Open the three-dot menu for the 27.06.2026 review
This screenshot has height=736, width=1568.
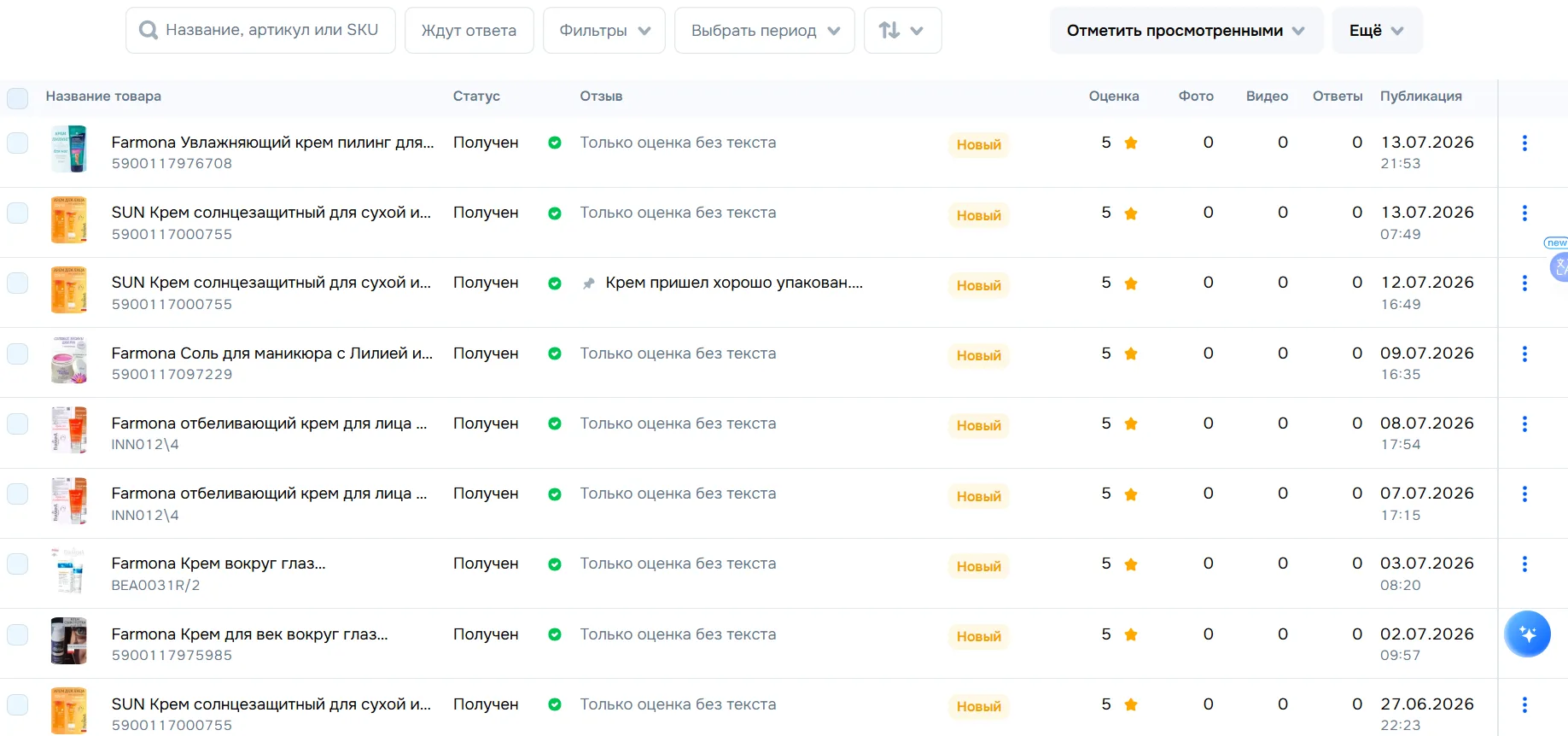click(1524, 705)
